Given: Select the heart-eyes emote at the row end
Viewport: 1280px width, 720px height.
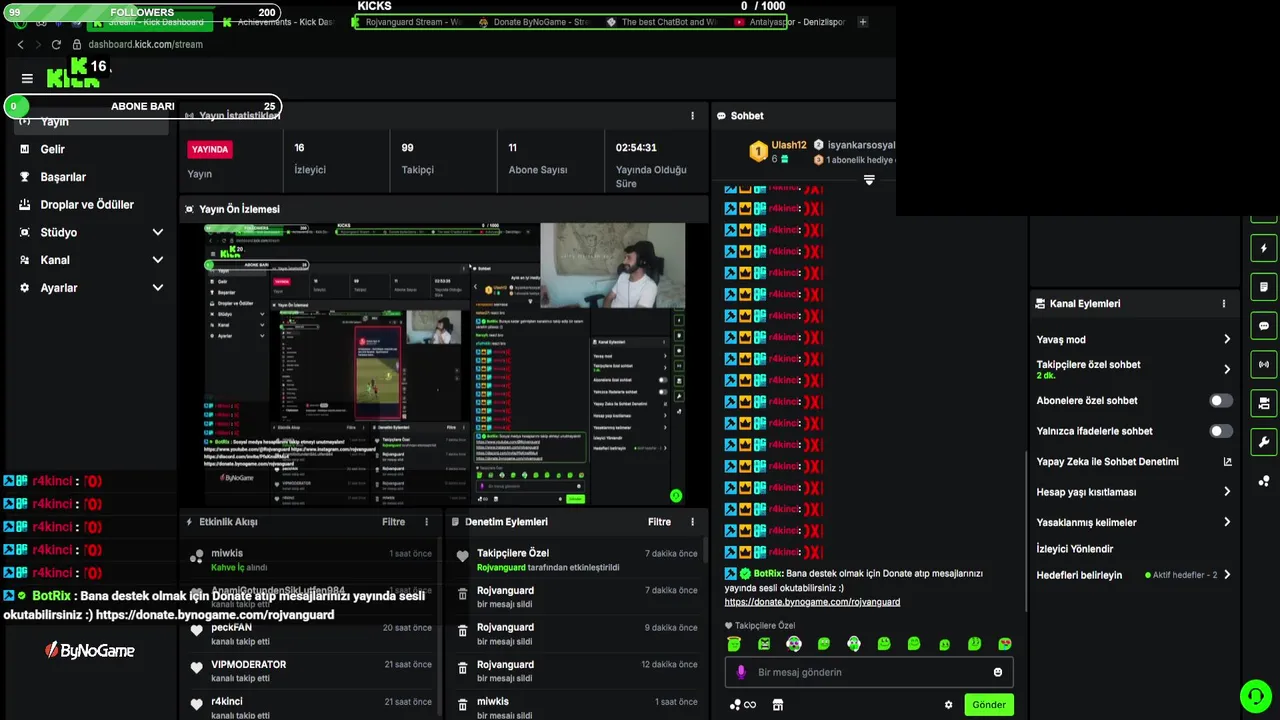Looking at the screenshot, I should pos(1005,644).
